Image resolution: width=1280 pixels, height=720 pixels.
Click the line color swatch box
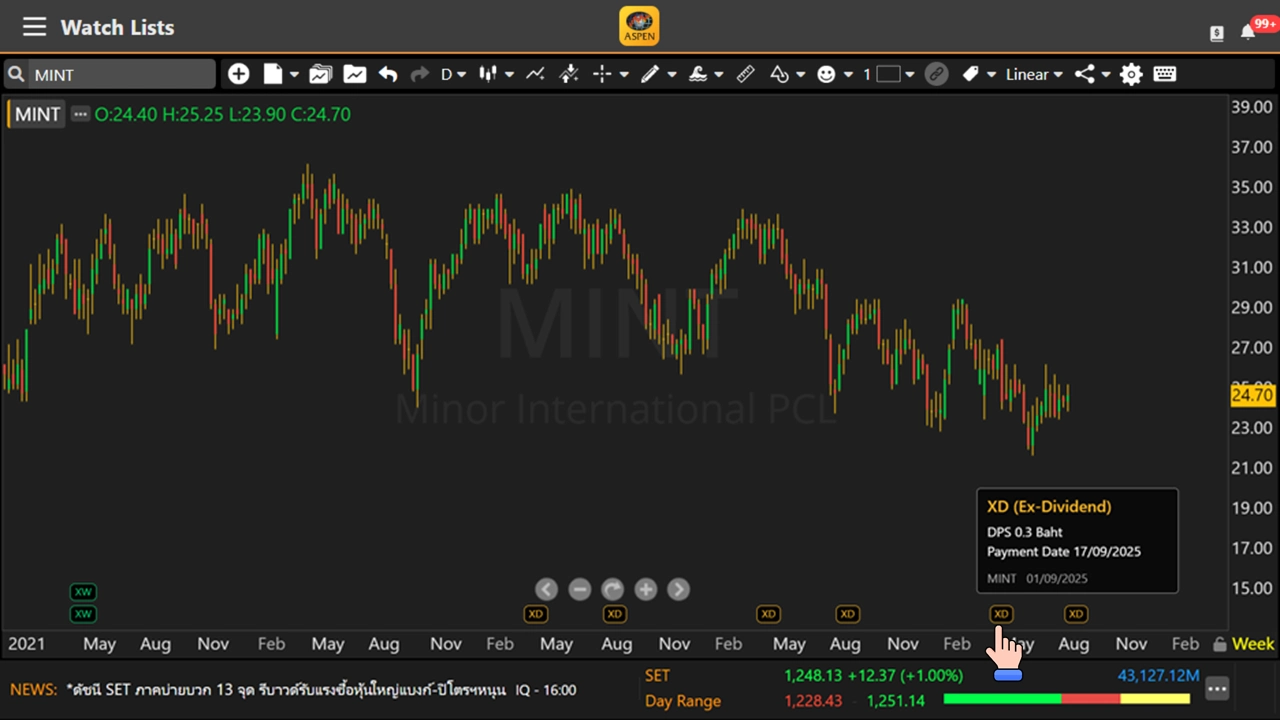coord(889,74)
